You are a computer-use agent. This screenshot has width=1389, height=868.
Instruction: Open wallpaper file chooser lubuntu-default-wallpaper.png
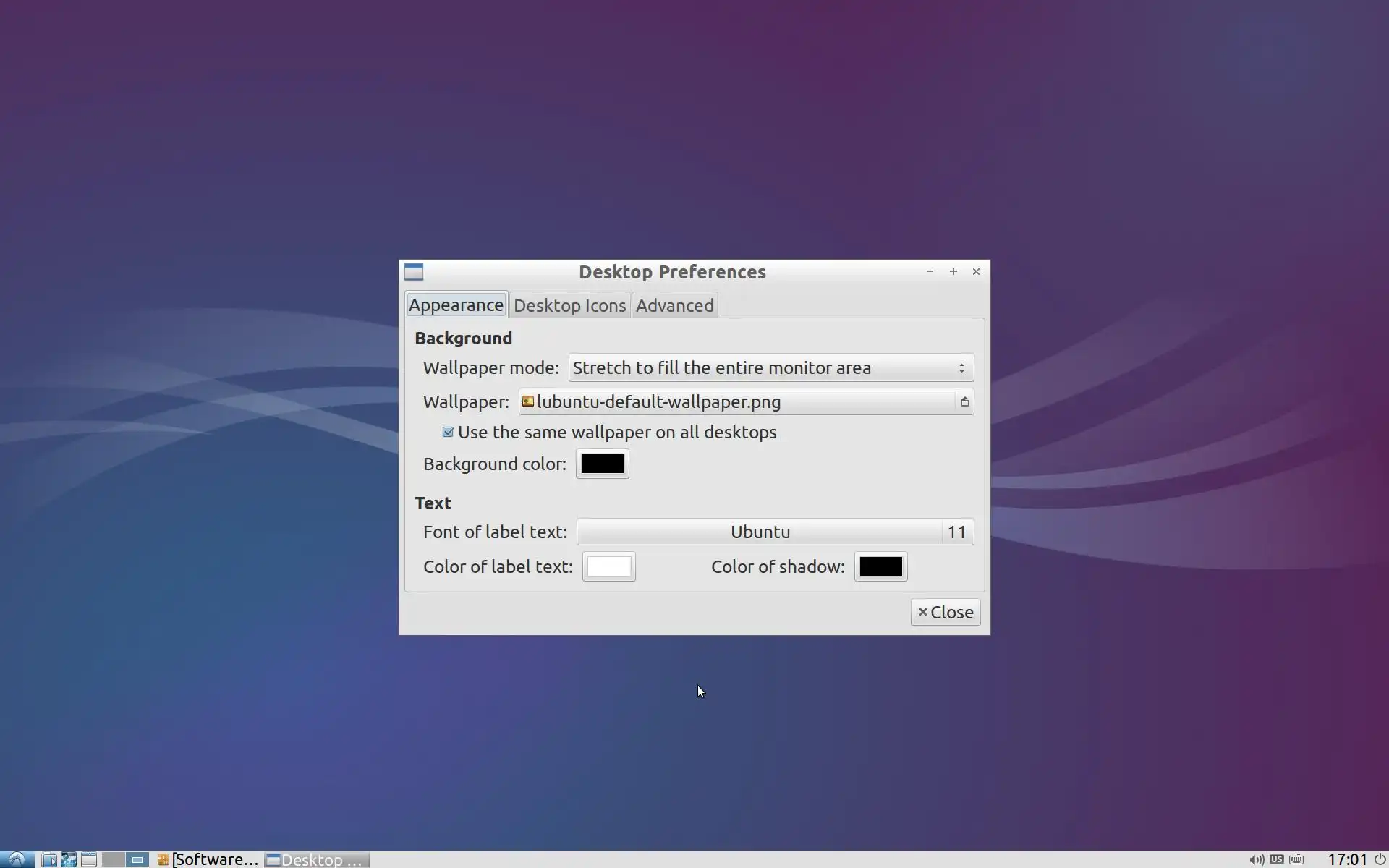tap(745, 402)
